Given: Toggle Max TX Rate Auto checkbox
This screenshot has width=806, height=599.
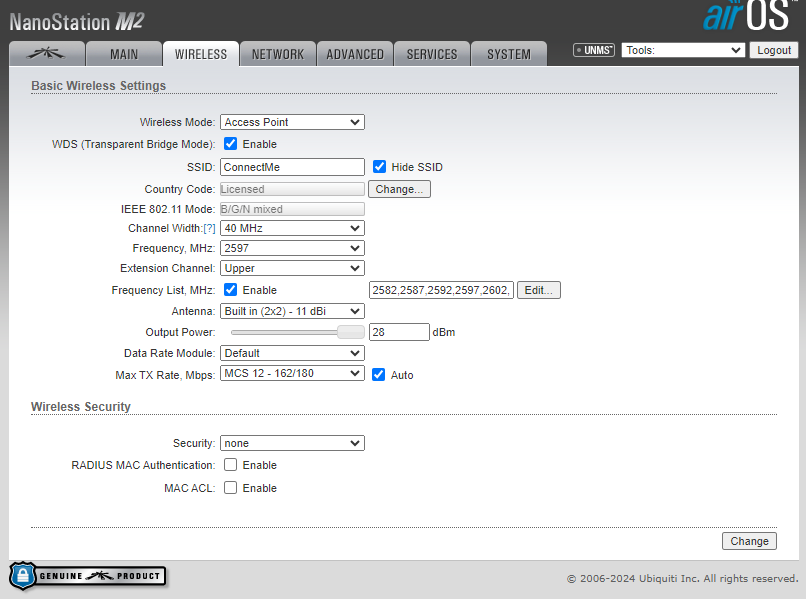Looking at the screenshot, I should point(379,375).
